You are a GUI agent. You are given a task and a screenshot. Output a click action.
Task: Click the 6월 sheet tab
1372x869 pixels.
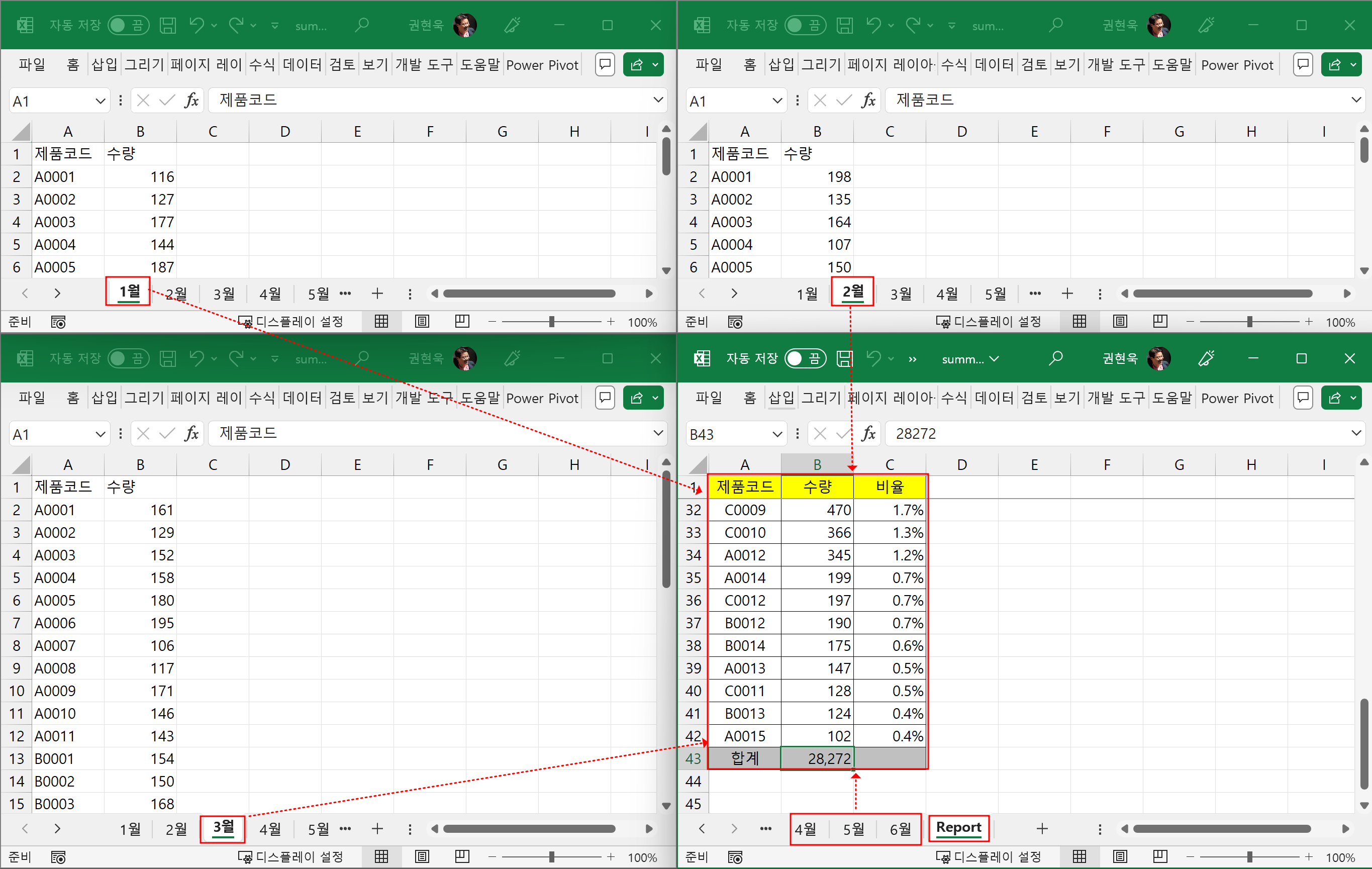click(x=900, y=829)
